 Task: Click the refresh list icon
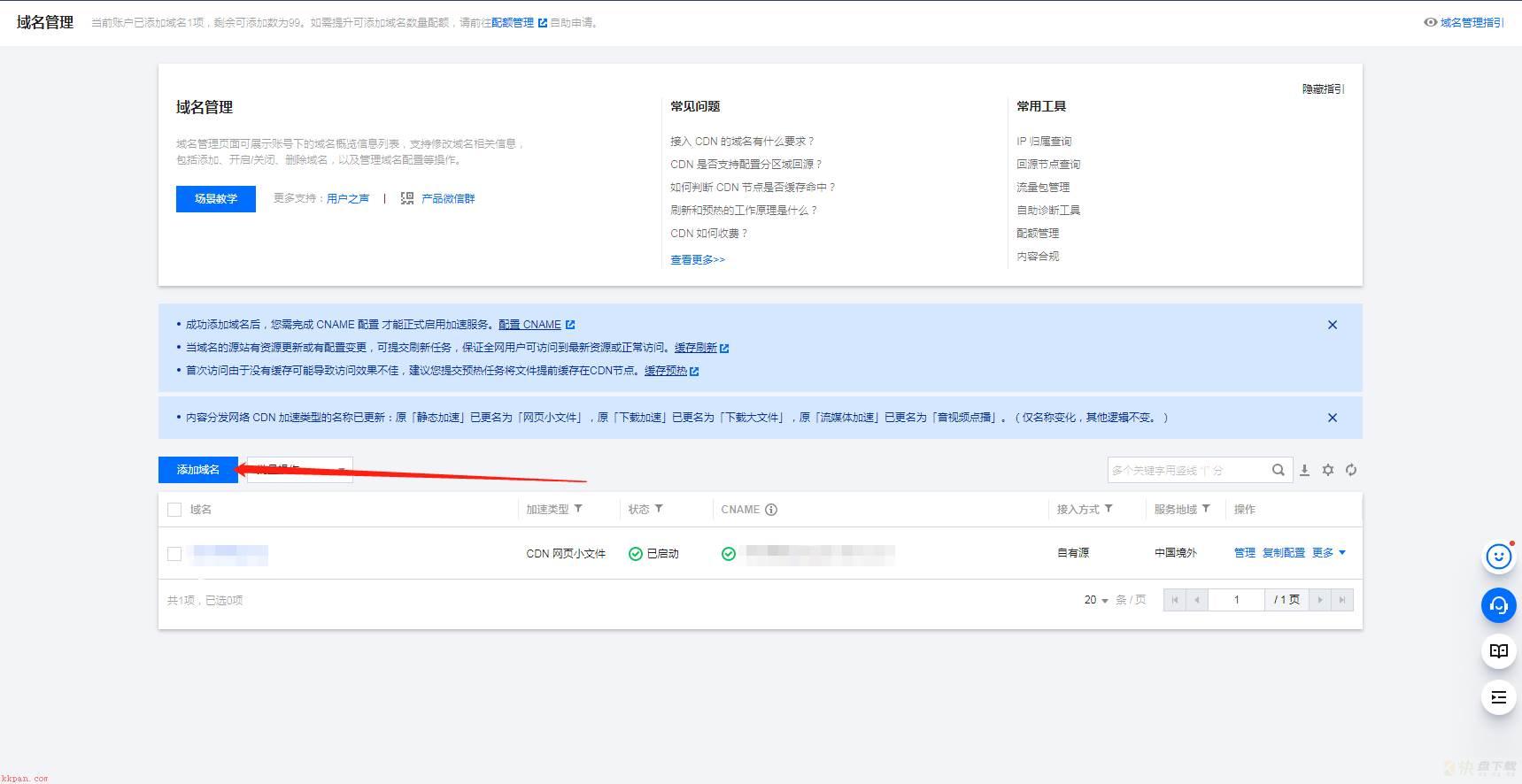(x=1351, y=470)
